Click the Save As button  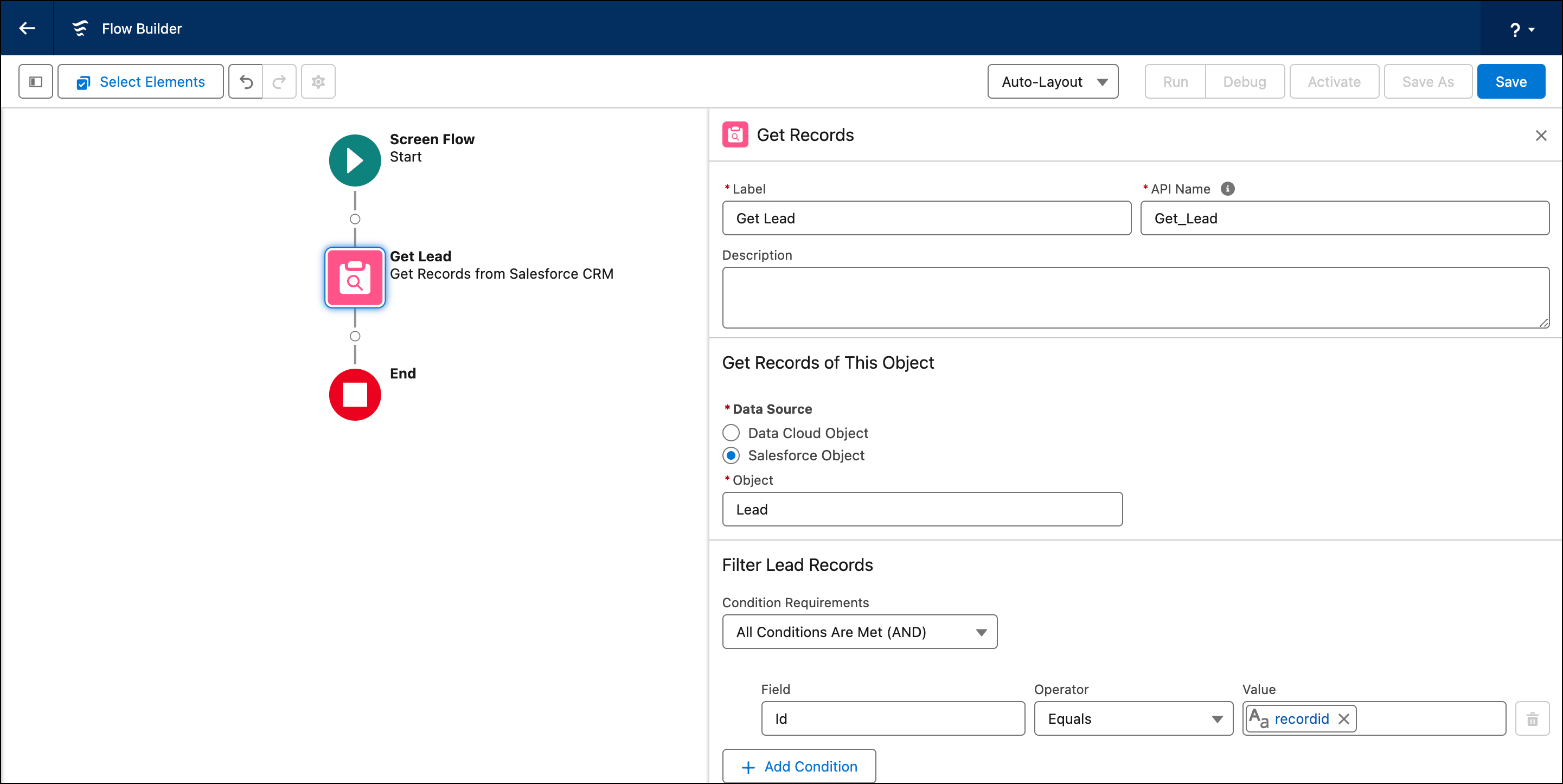pyautogui.click(x=1429, y=81)
